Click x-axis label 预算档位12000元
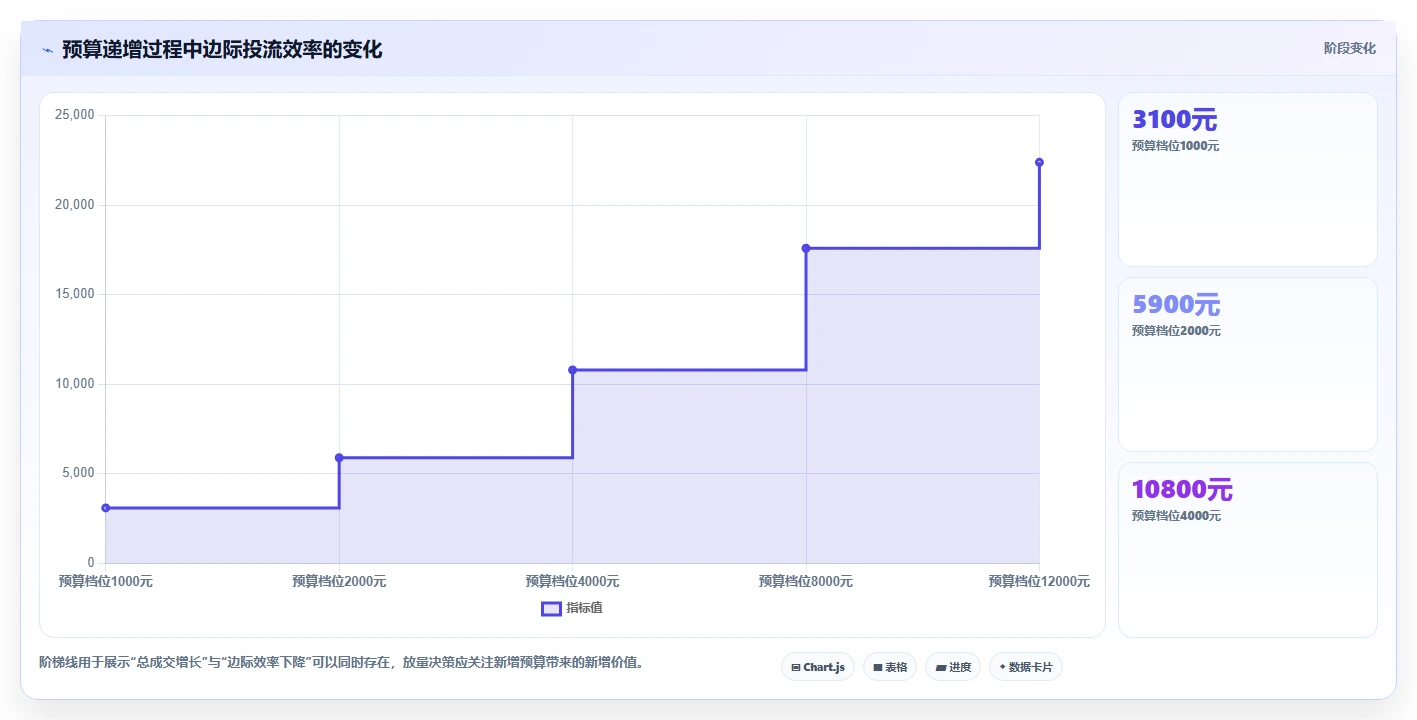The height and width of the screenshot is (720, 1417). pos(1039,581)
